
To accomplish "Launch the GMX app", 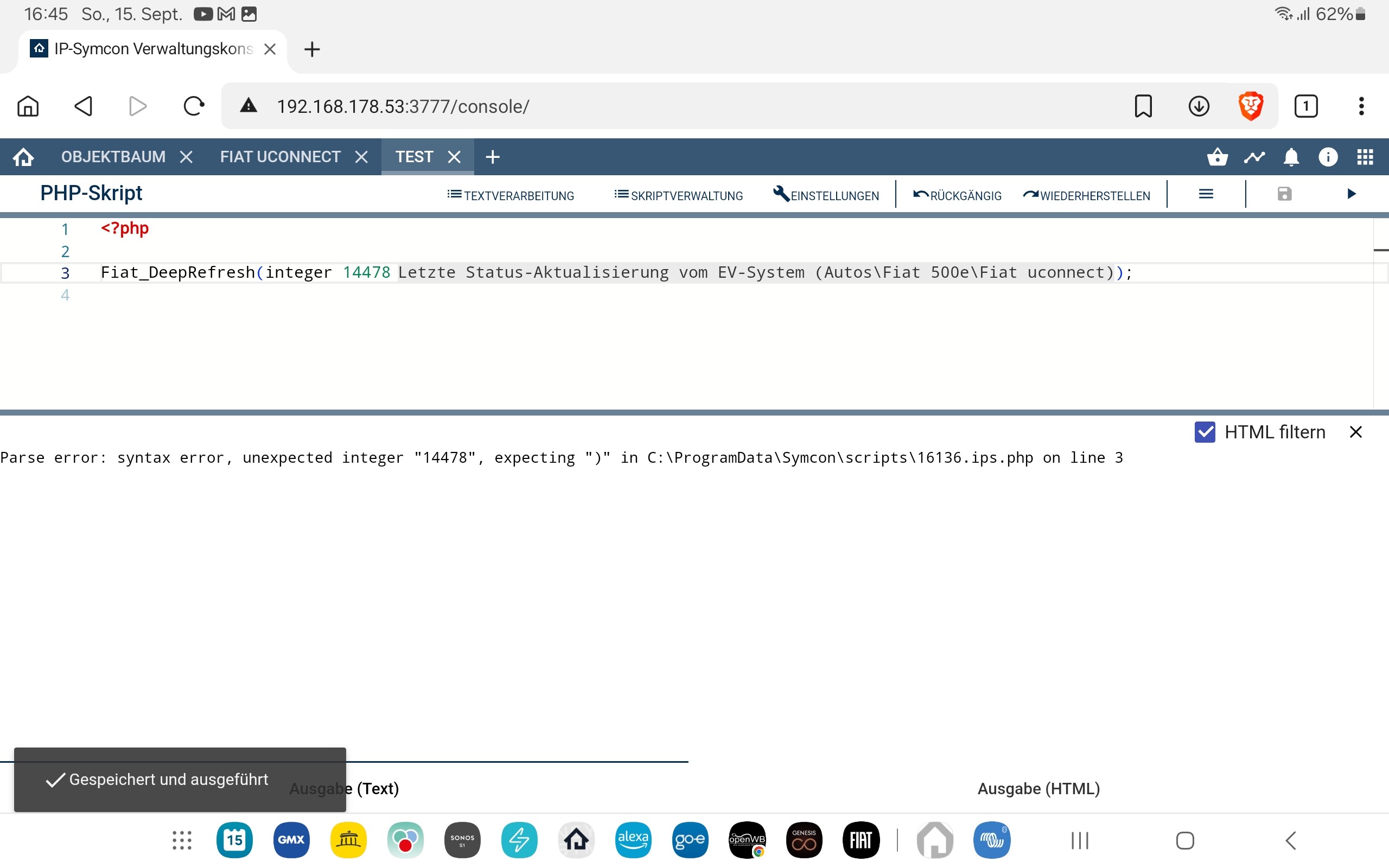I will coord(291,840).
